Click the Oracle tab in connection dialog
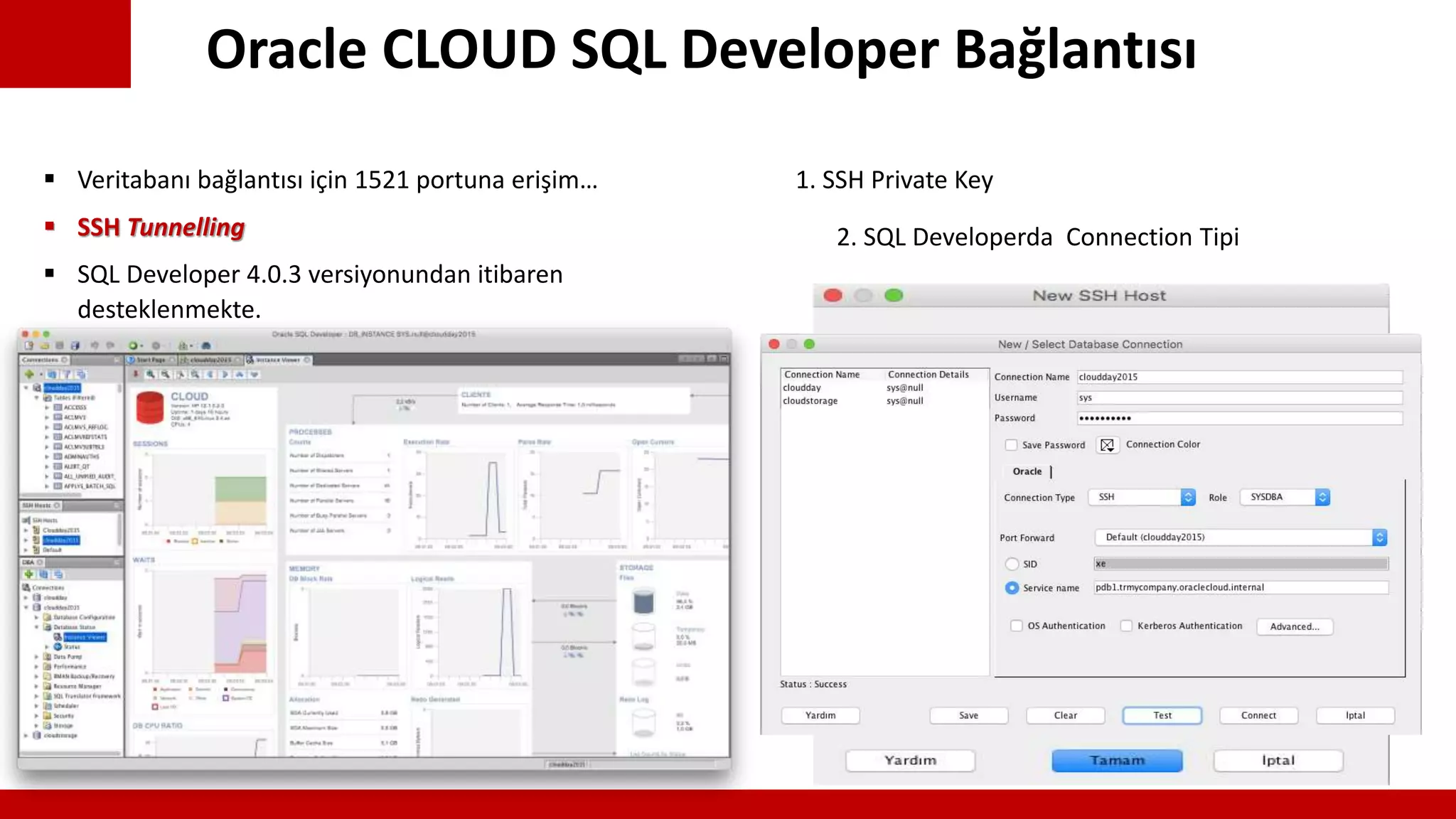Image resolution: width=1456 pixels, height=819 pixels. [x=1027, y=471]
